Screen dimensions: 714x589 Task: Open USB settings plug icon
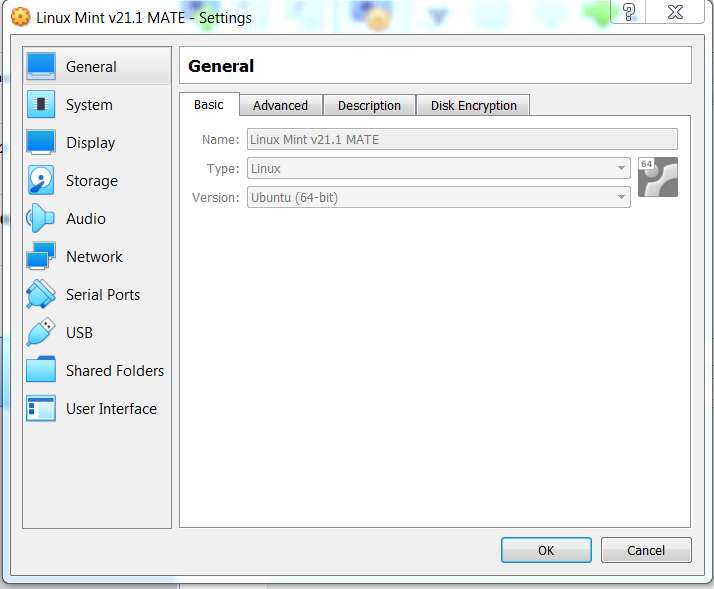tap(41, 332)
